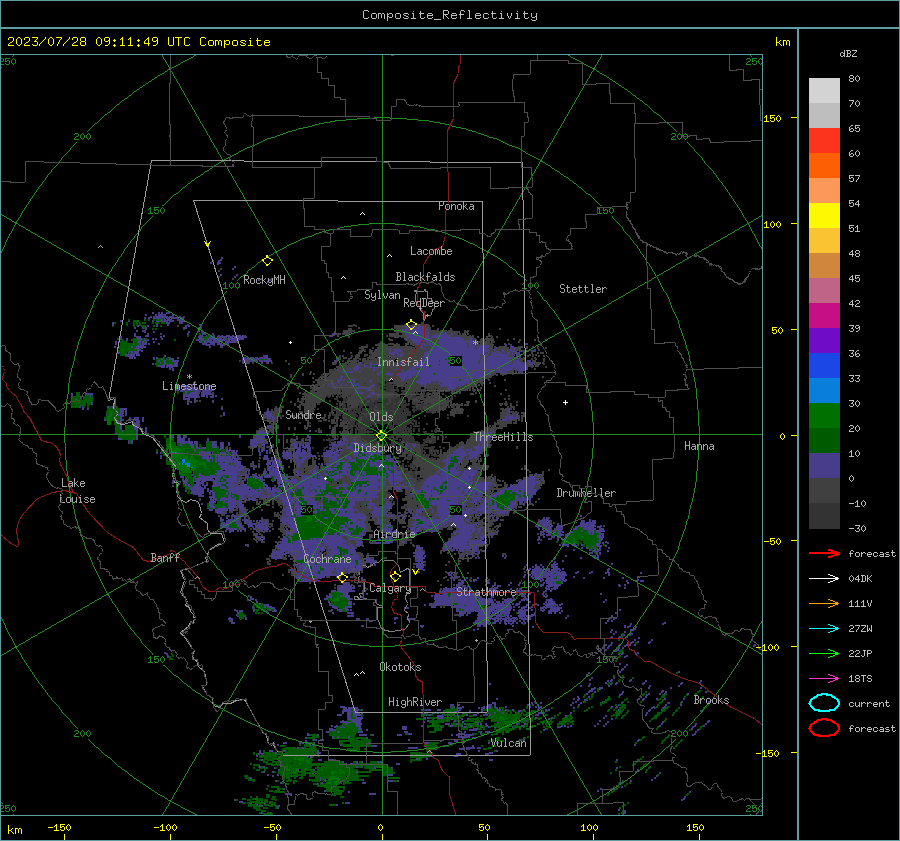Pick the light blue swatch above 30 dBZ
The width and height of the screenshot is (900, 841).
[824, 390]
